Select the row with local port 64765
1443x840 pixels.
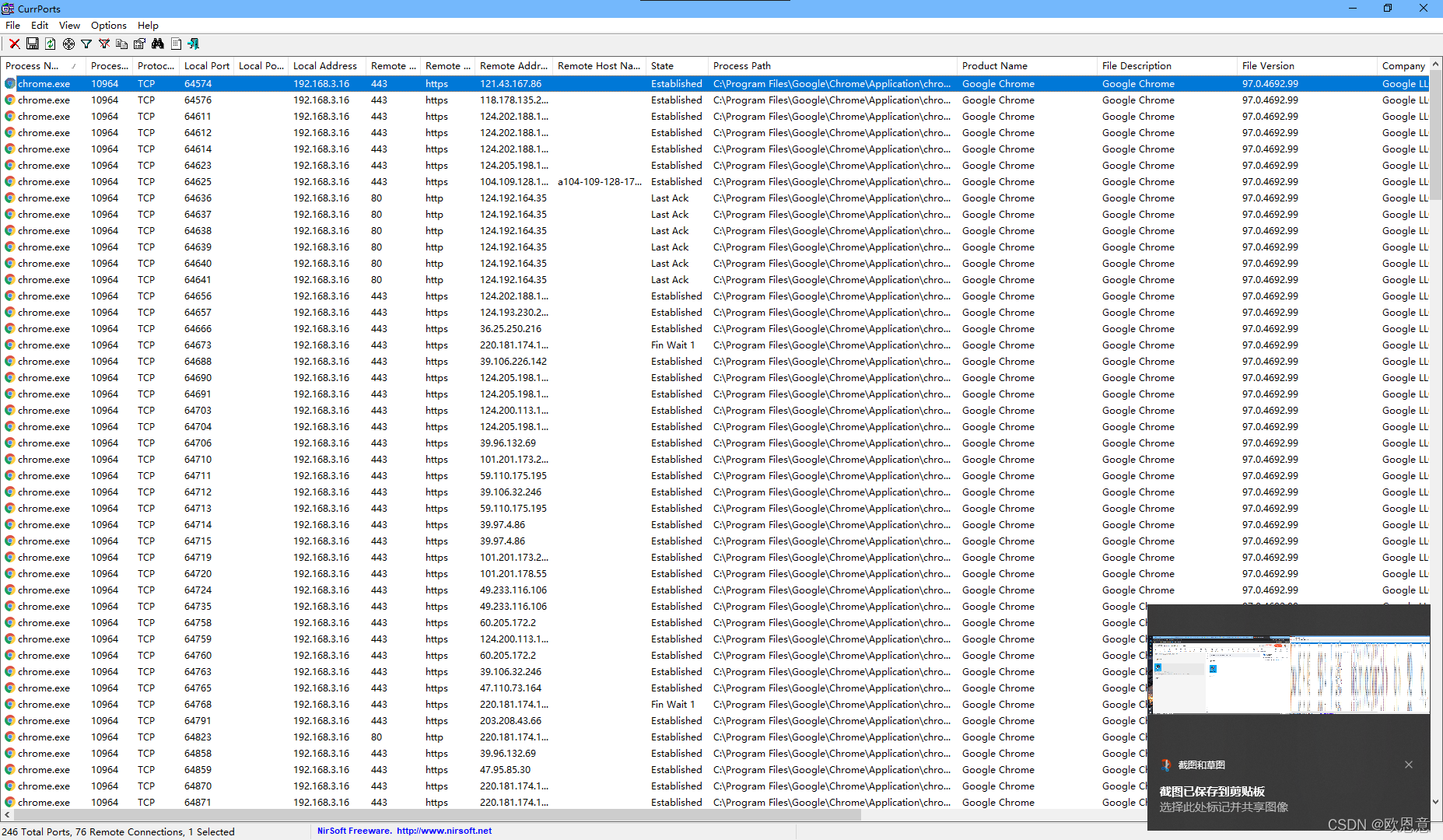(x=574, y=688)
